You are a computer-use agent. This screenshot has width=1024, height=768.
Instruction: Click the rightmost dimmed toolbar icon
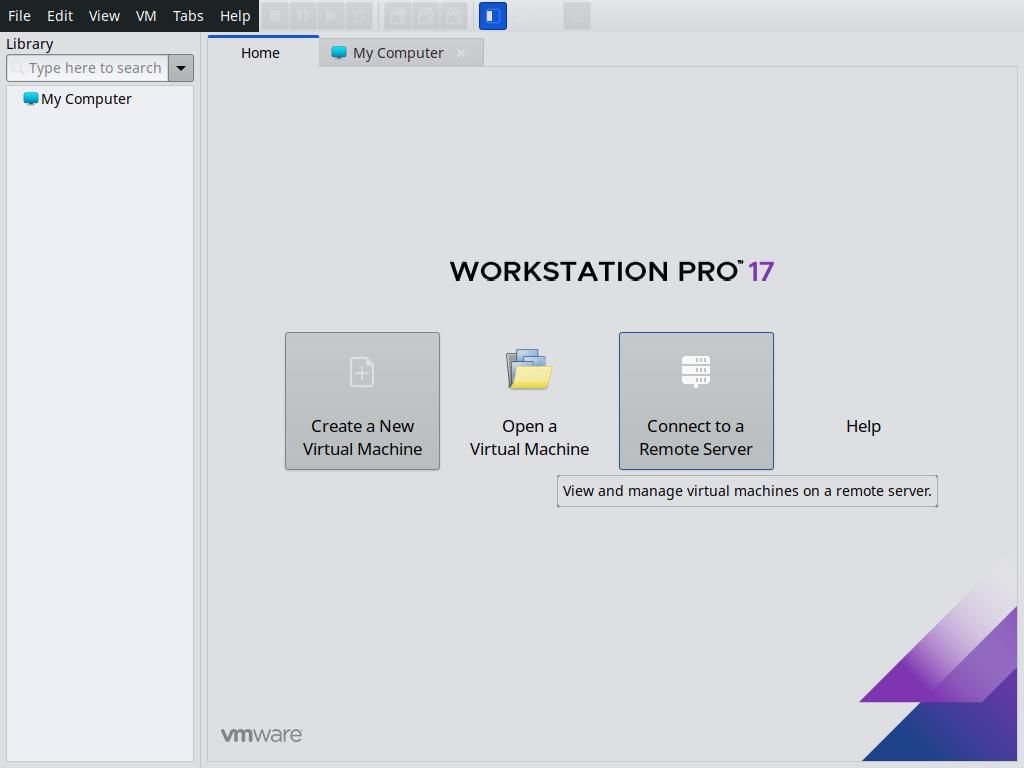[577, 16]
